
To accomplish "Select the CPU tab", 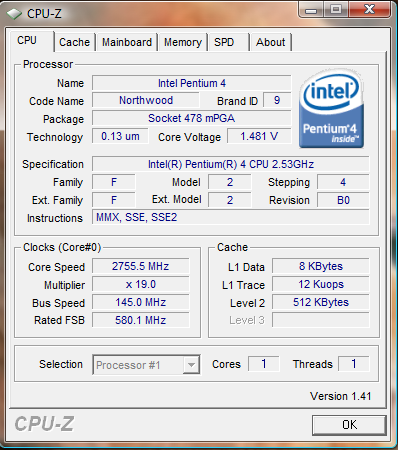I will coord(31,41).
